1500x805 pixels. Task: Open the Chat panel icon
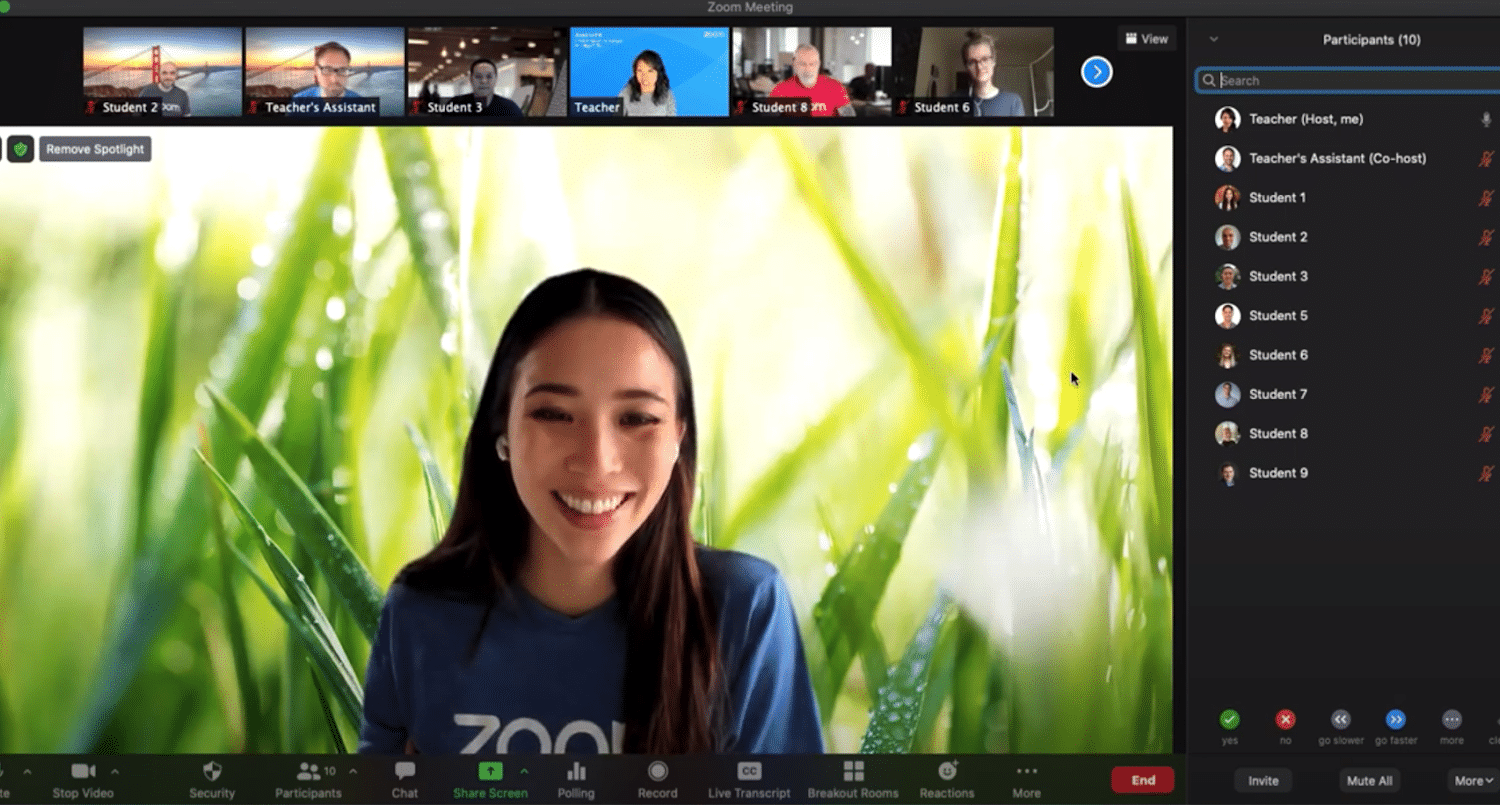tap(405, 772)
